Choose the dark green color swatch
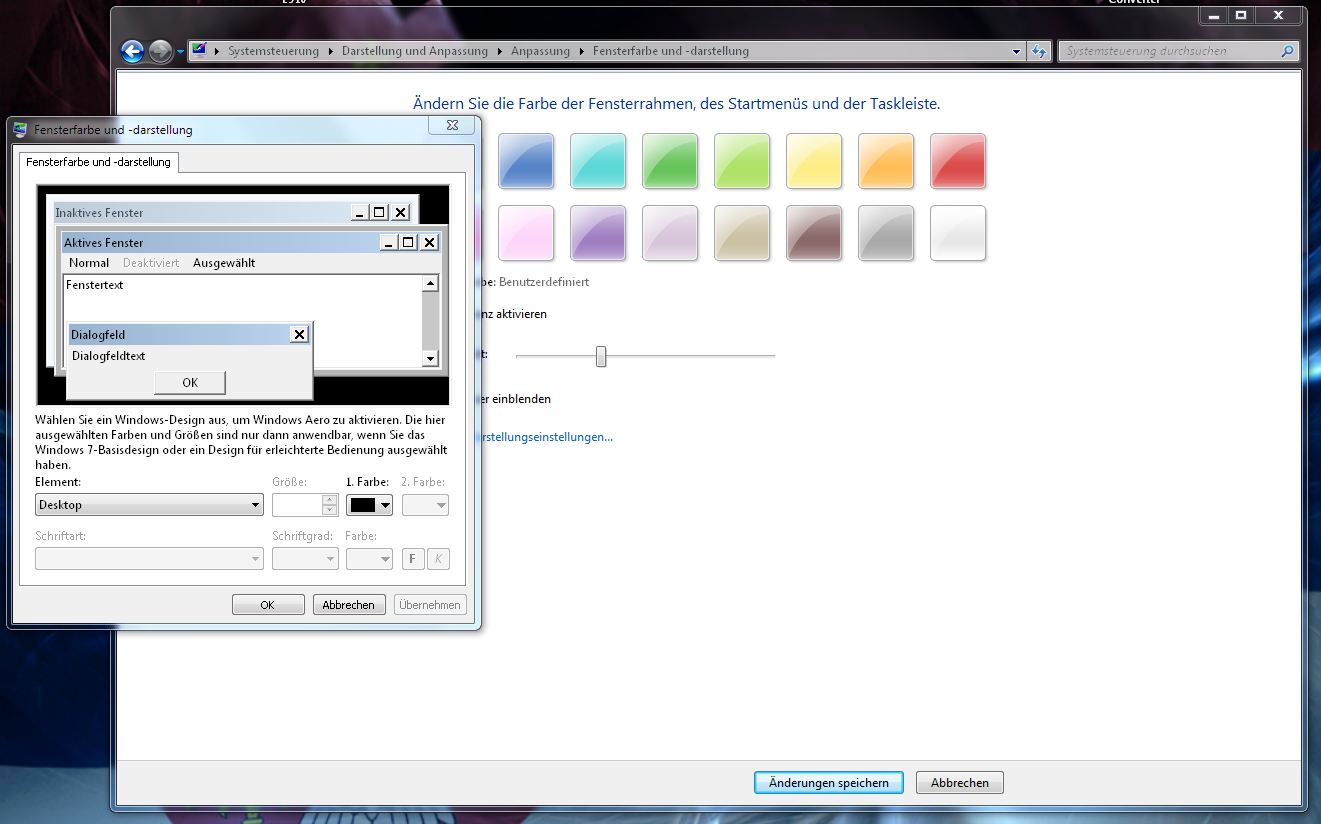Image resolution: width=1321 pixels, height=824 pixels. 670,161
